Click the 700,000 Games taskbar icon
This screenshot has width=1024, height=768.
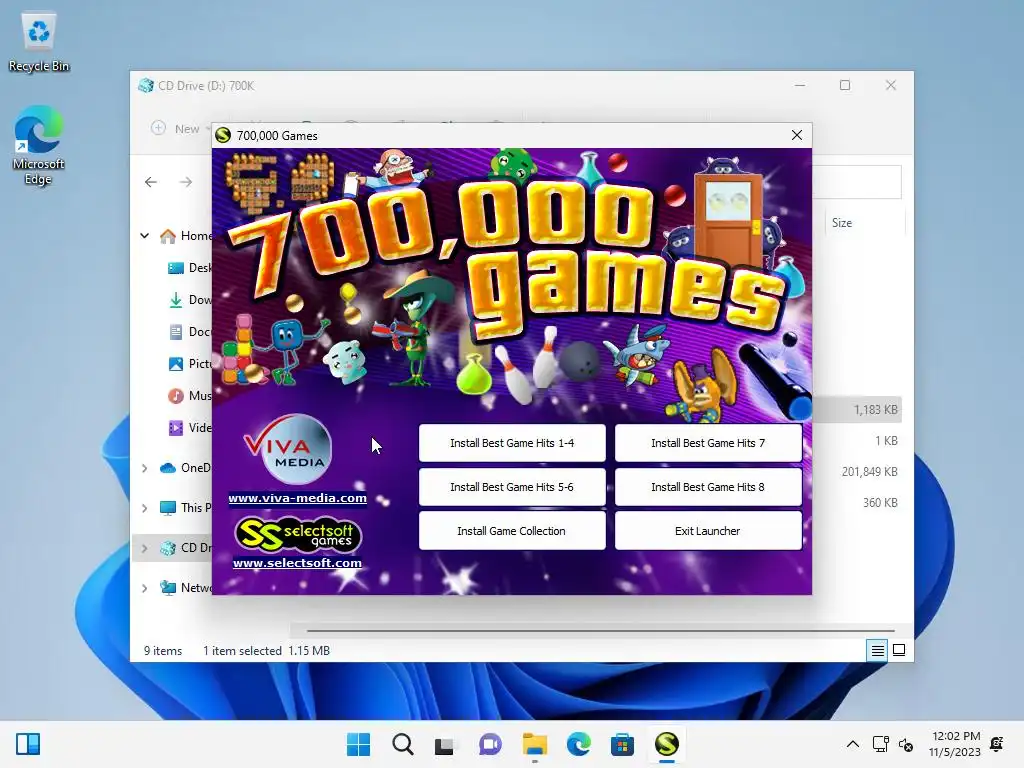667,744
